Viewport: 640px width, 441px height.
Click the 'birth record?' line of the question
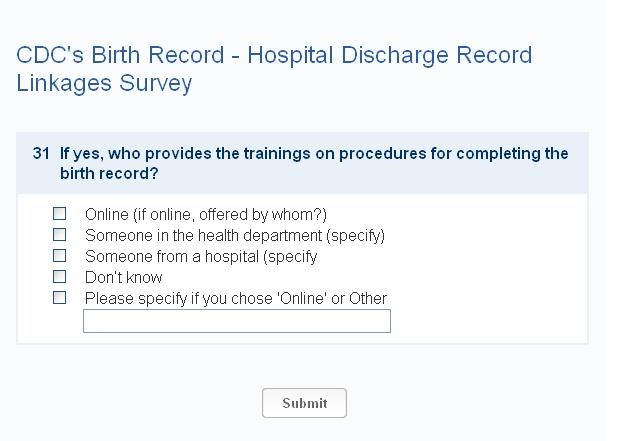[108, 174]
